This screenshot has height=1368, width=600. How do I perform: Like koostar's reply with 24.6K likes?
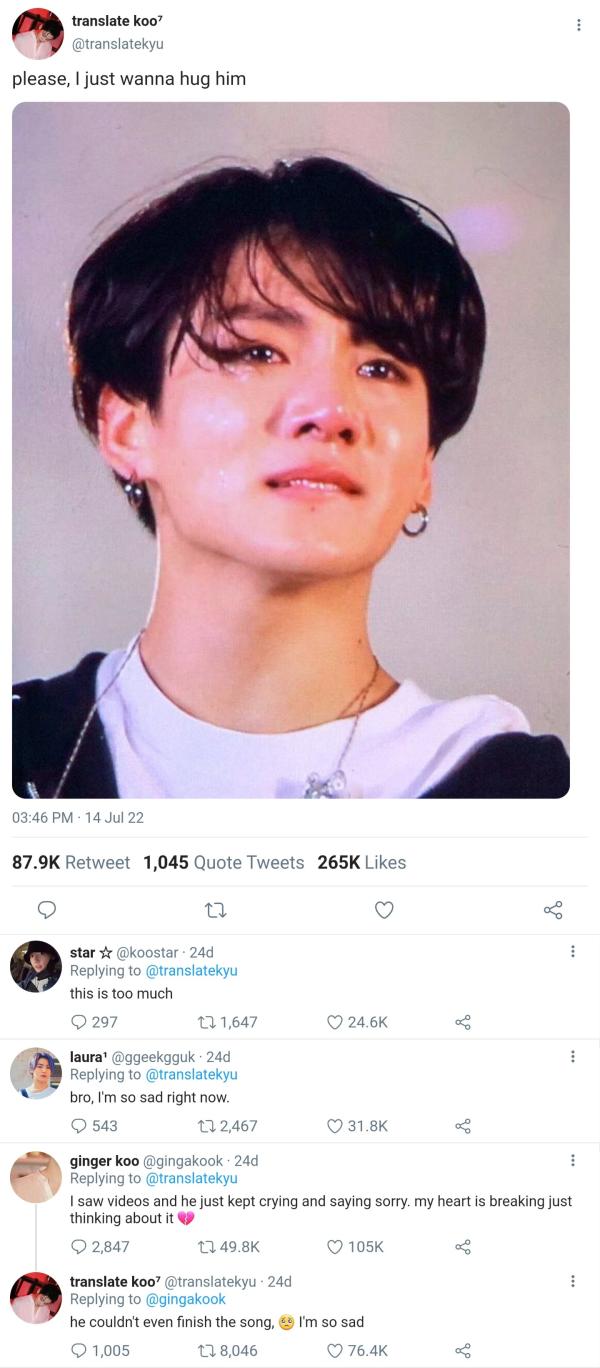point(337,1022)
